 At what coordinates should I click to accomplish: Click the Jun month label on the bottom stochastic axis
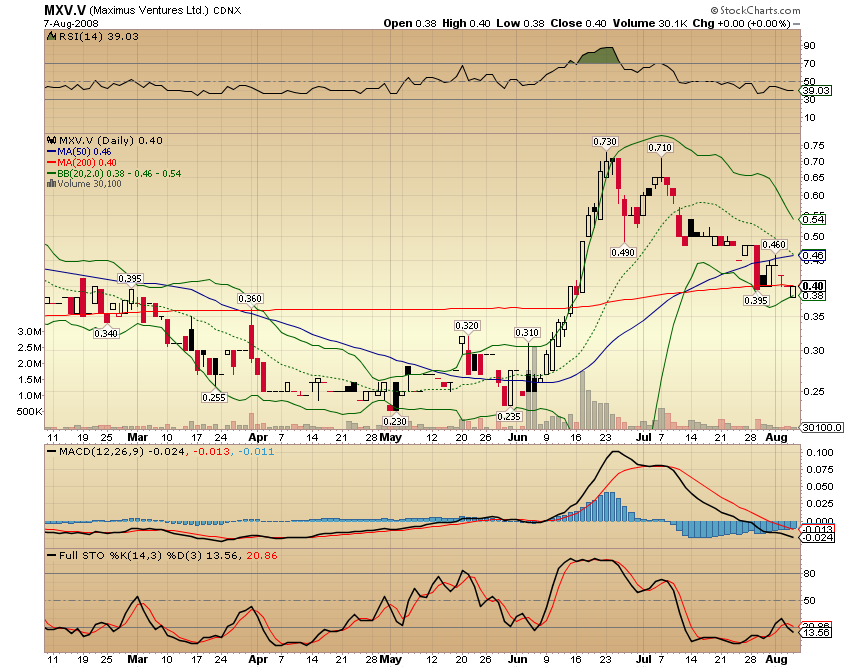517,659
